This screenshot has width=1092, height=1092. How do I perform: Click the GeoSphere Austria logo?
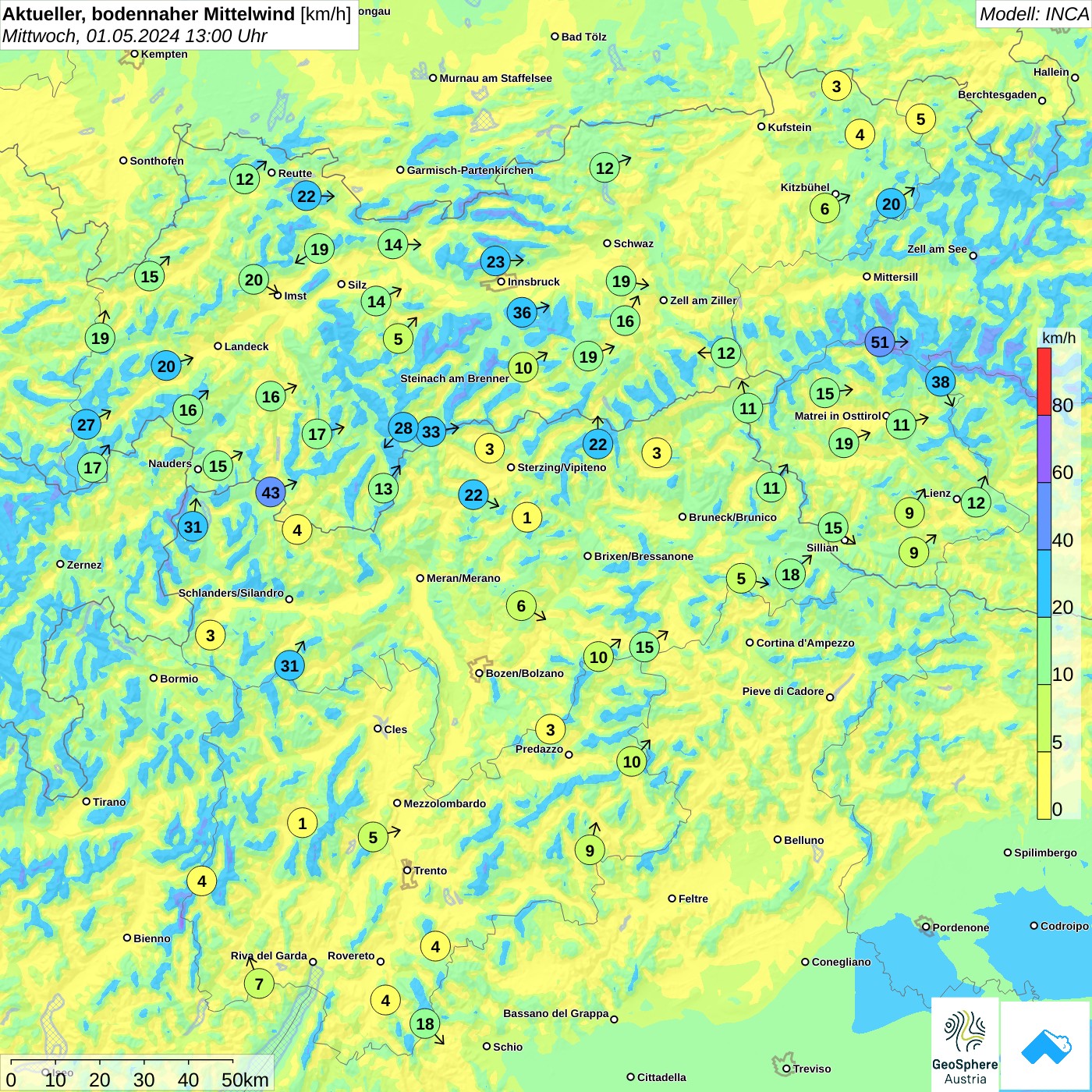[x=965, y=1047]
